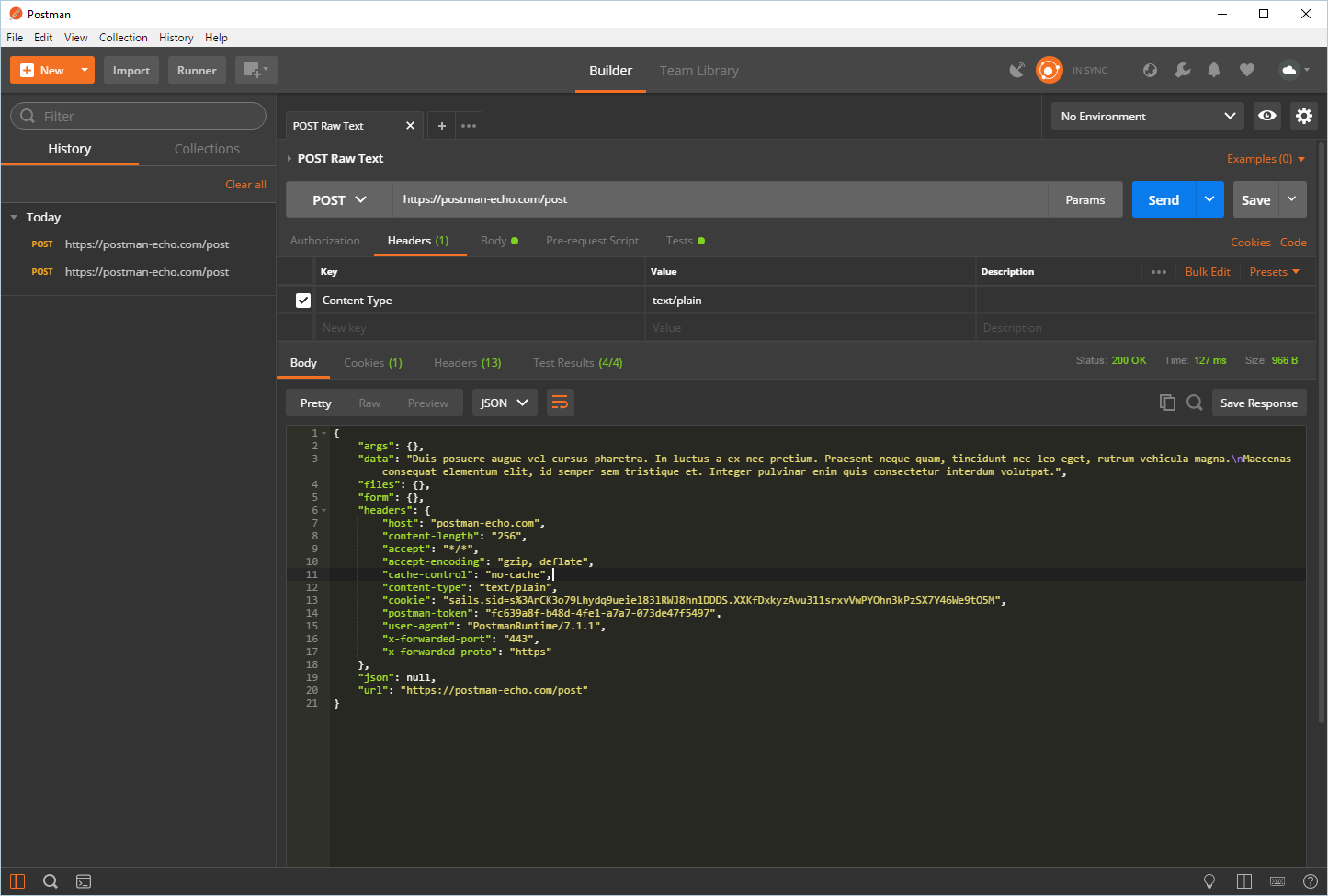
Task: Add a new request tab with plus
Action: pyautogui.click(x=442, y=126)
